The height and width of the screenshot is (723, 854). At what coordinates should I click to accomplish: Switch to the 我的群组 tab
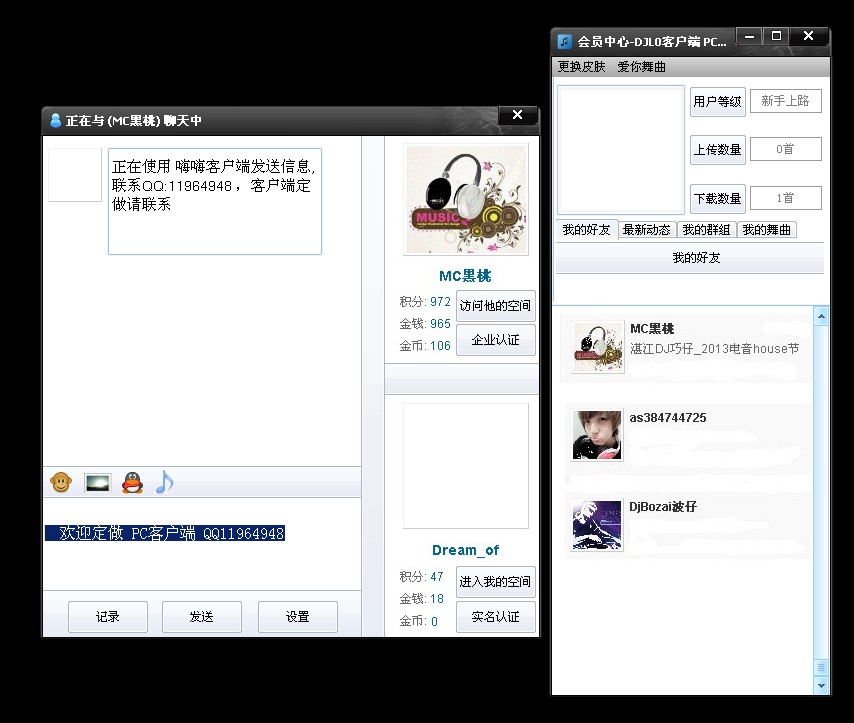click(x=706, y=230)
